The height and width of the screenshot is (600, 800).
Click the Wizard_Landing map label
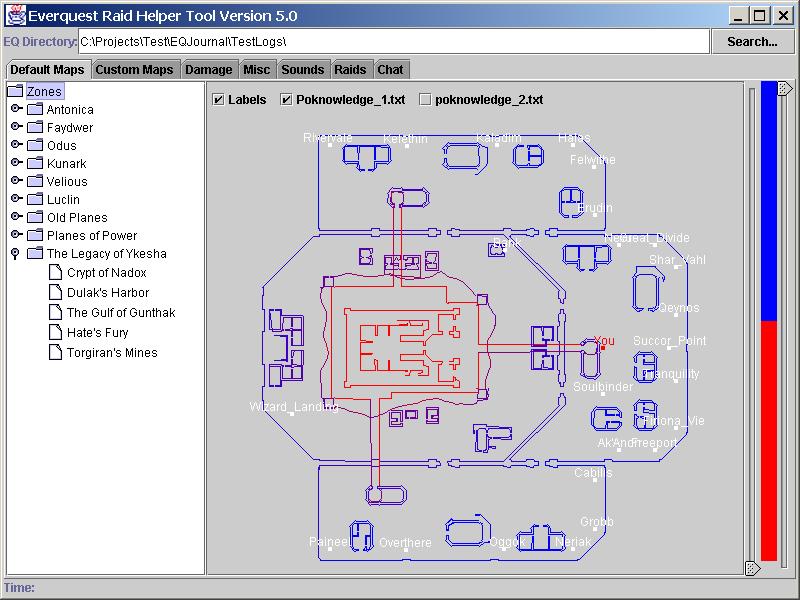point(294,407)
